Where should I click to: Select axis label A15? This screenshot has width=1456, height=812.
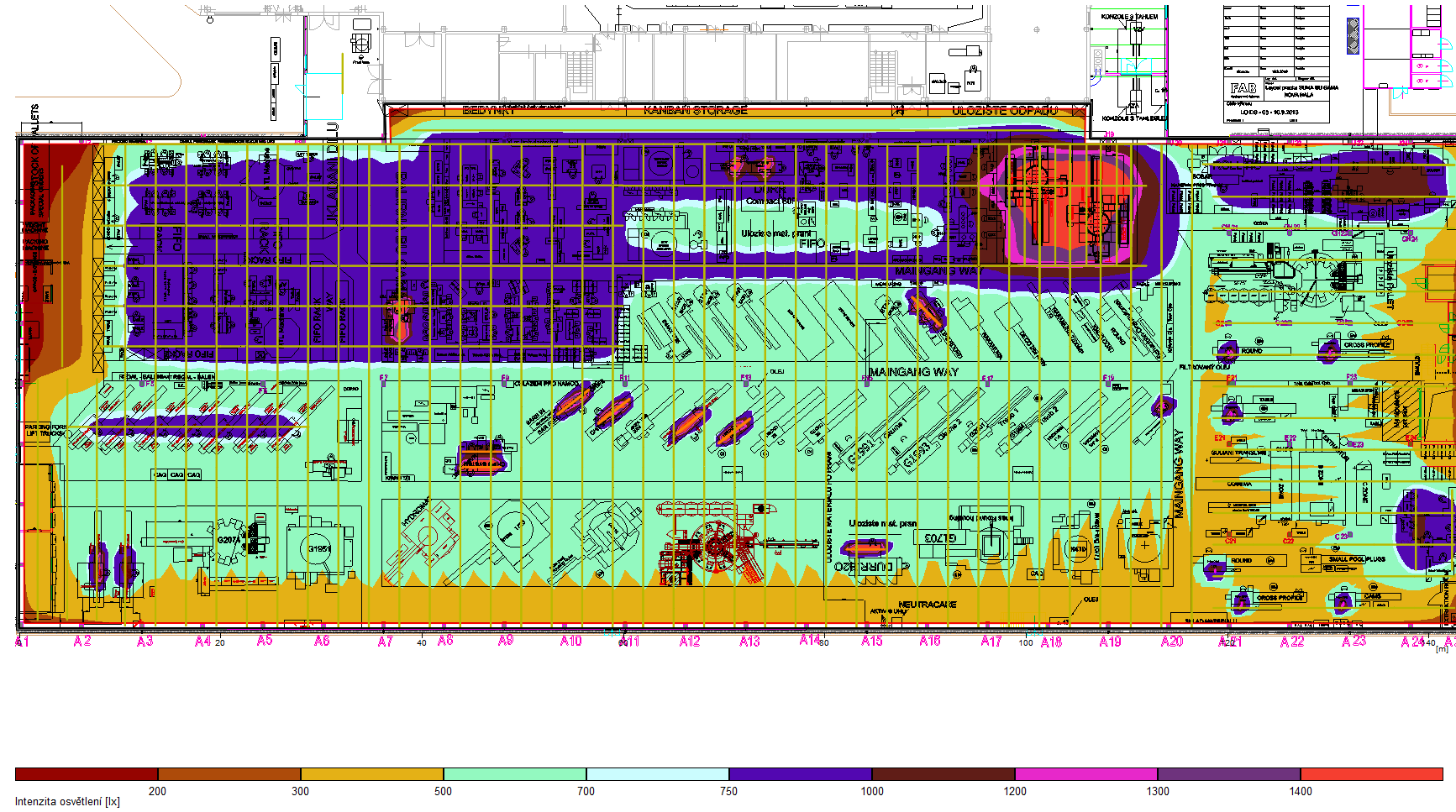(x=872, y=642)
